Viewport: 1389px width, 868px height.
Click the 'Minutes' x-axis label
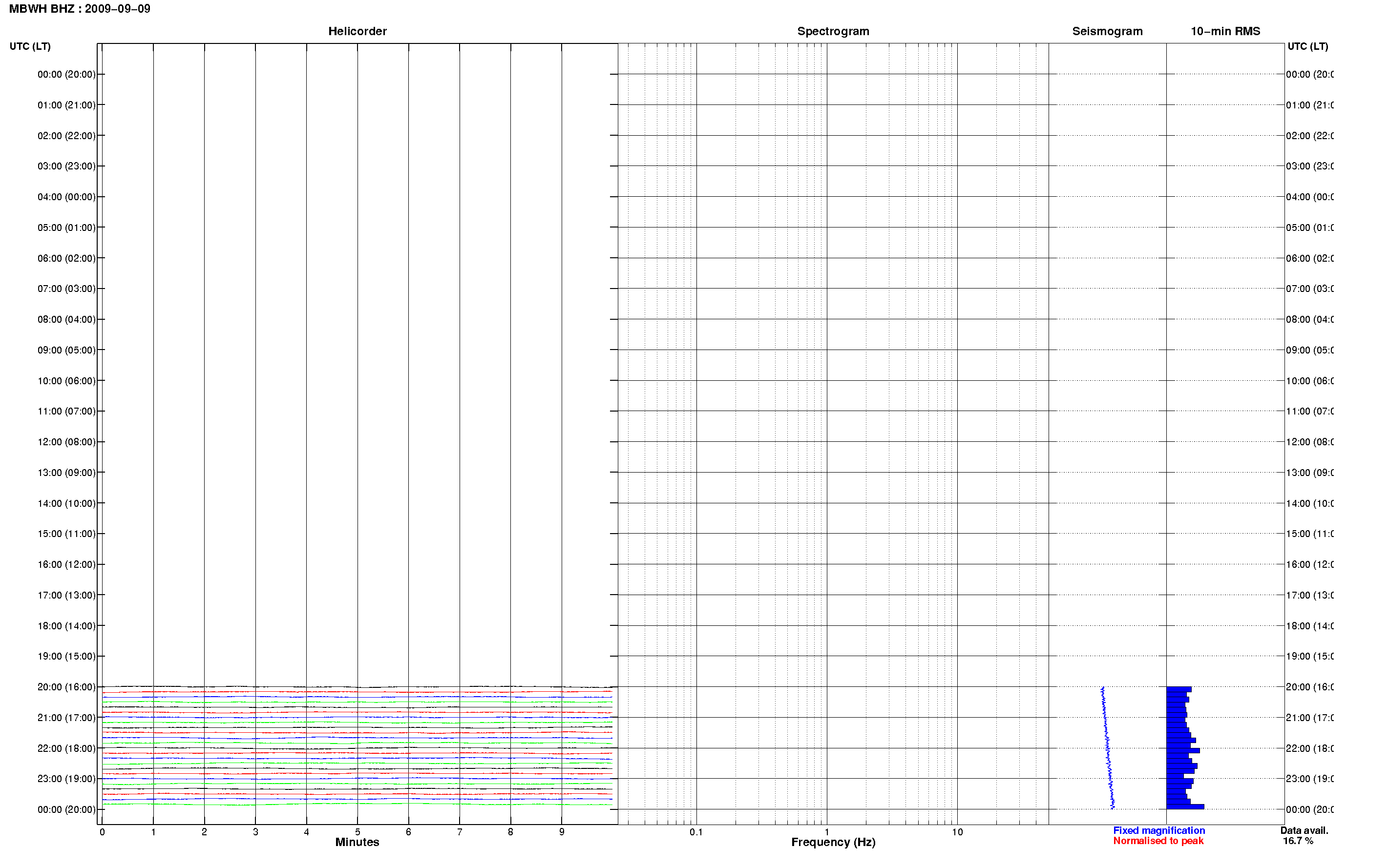tap(357, 842)
